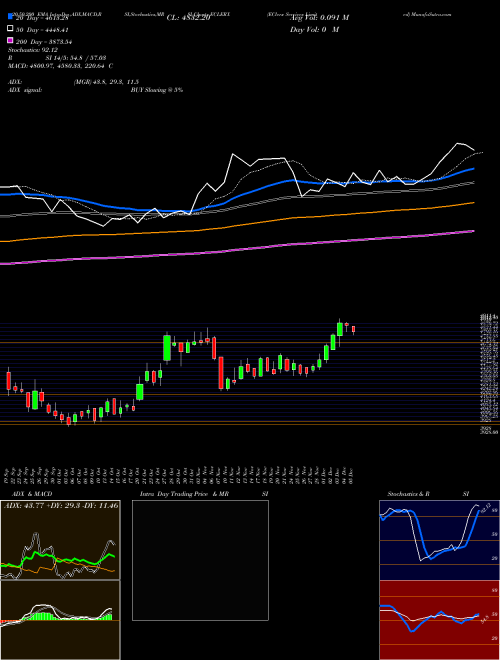Open the red RSI chart panel
This screenshot has height=660, width=500.
pyautogui.click(x=439, y=620)
